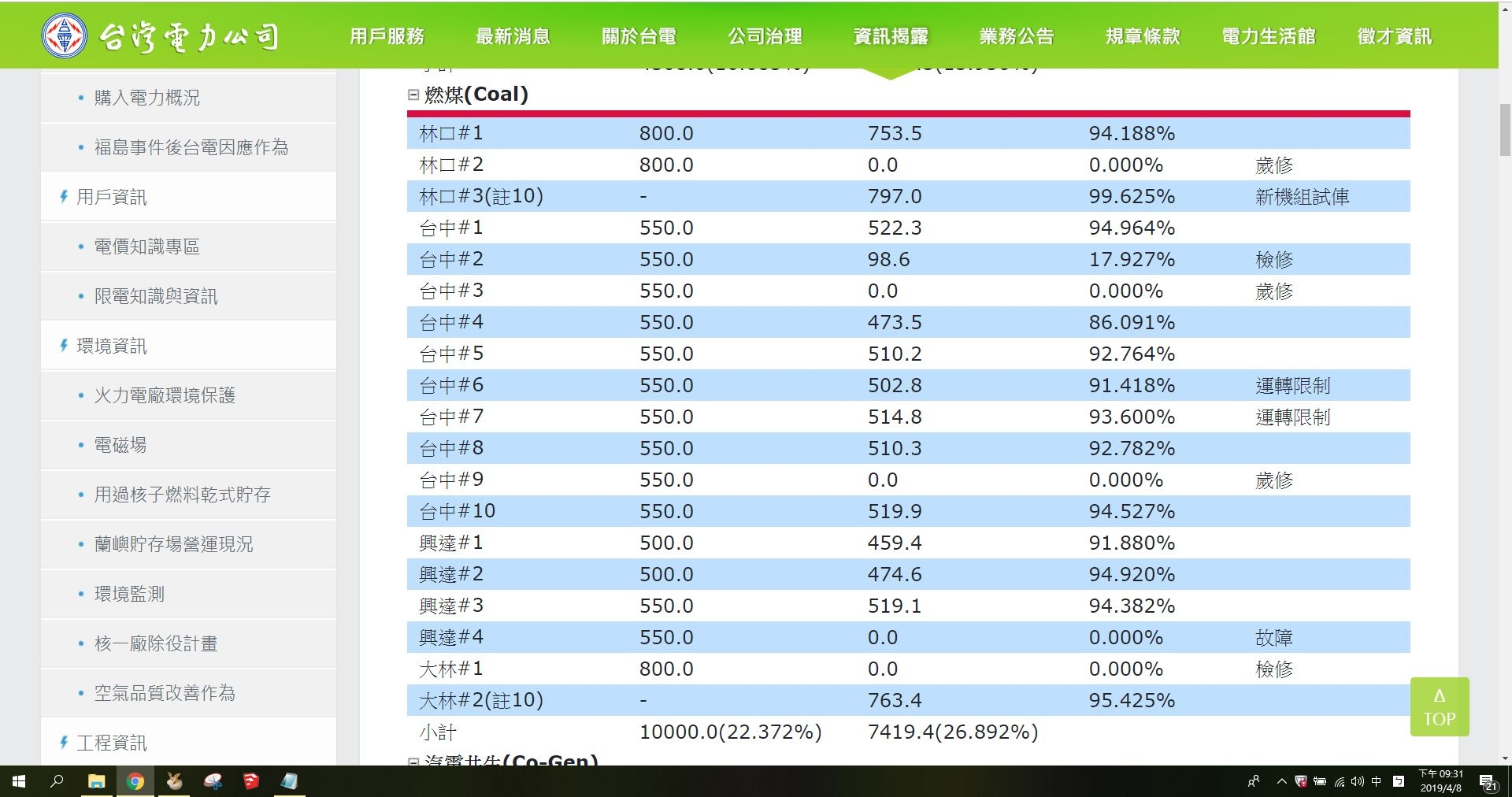Image resolution: width=1512 pixels, height=797 pixels.
Task: Open 購入電力概況 sidebar link
Action: [146, 98]
